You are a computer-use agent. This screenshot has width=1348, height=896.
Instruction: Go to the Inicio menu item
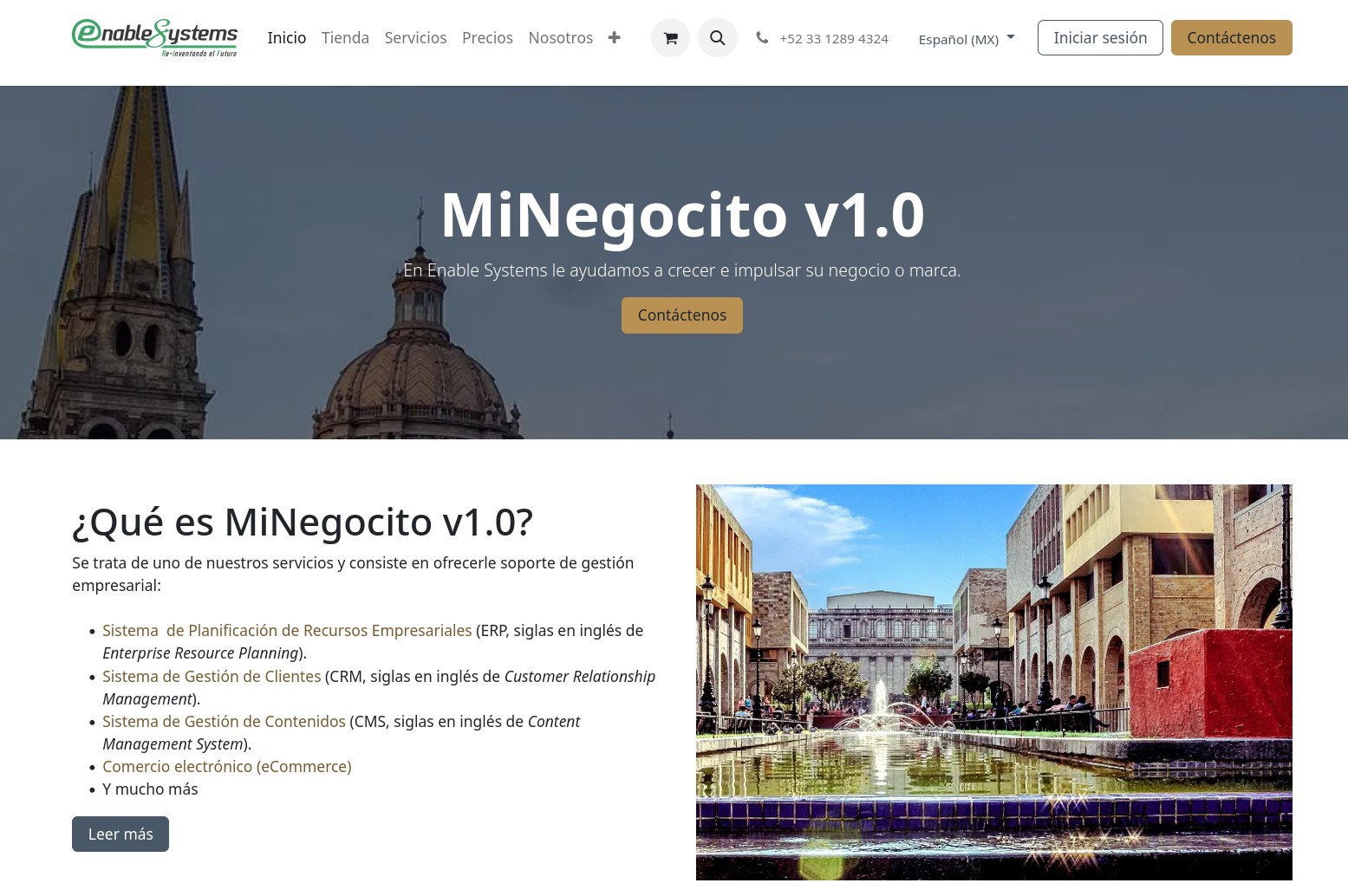286,38
